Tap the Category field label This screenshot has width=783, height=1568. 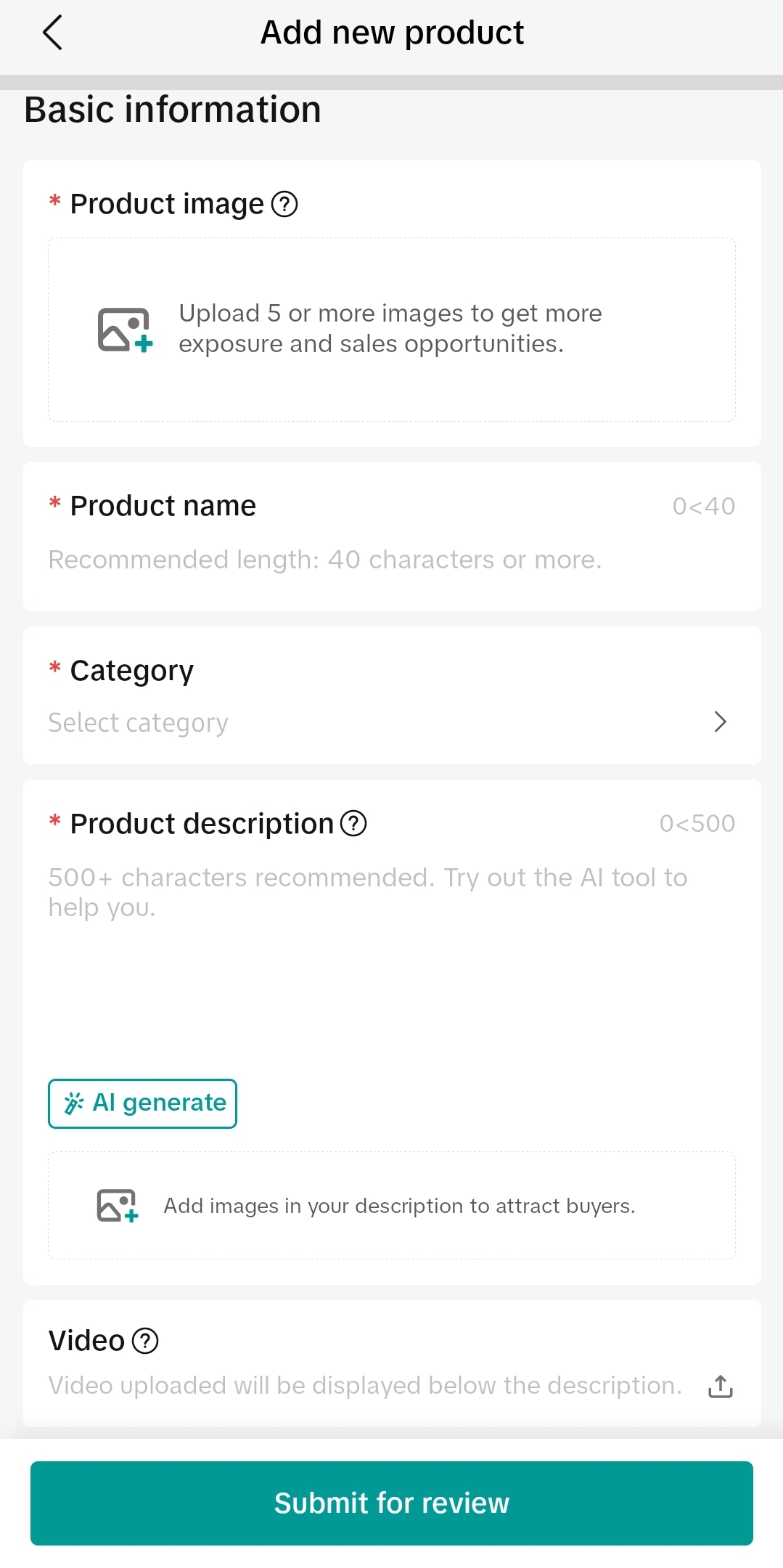131,671
